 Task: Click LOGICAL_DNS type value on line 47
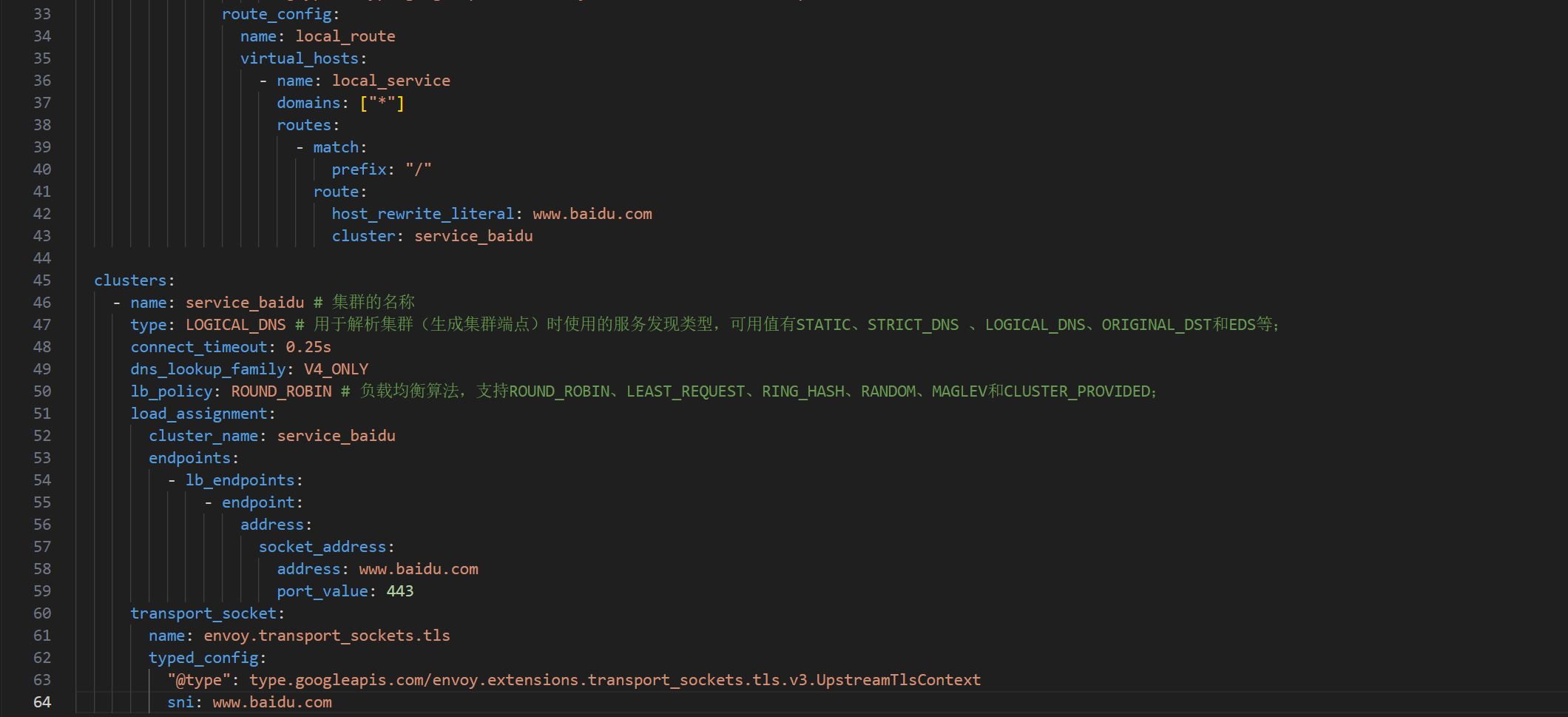pos(235,325)
